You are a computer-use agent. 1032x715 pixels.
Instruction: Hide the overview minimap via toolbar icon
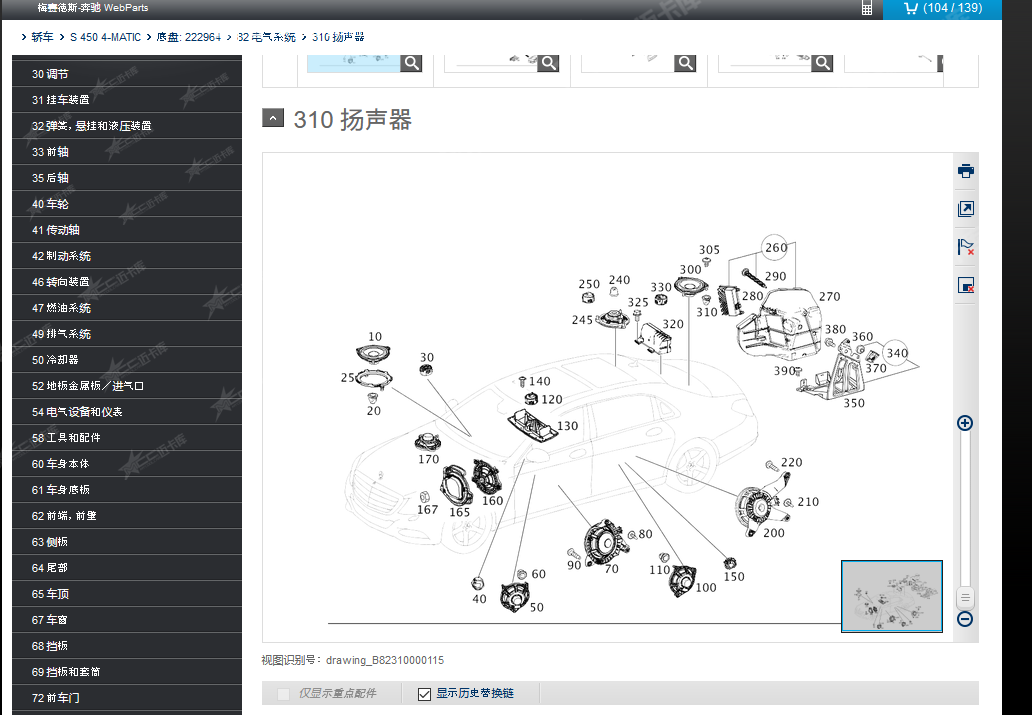tap(965, 286)
